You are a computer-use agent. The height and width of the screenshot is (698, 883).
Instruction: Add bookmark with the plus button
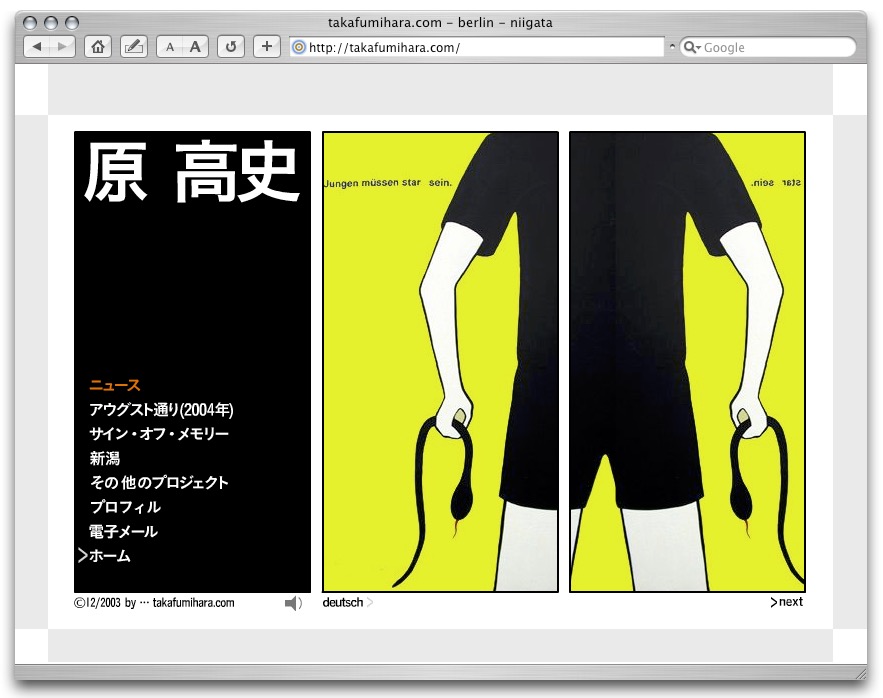click(x=267, y=47)
